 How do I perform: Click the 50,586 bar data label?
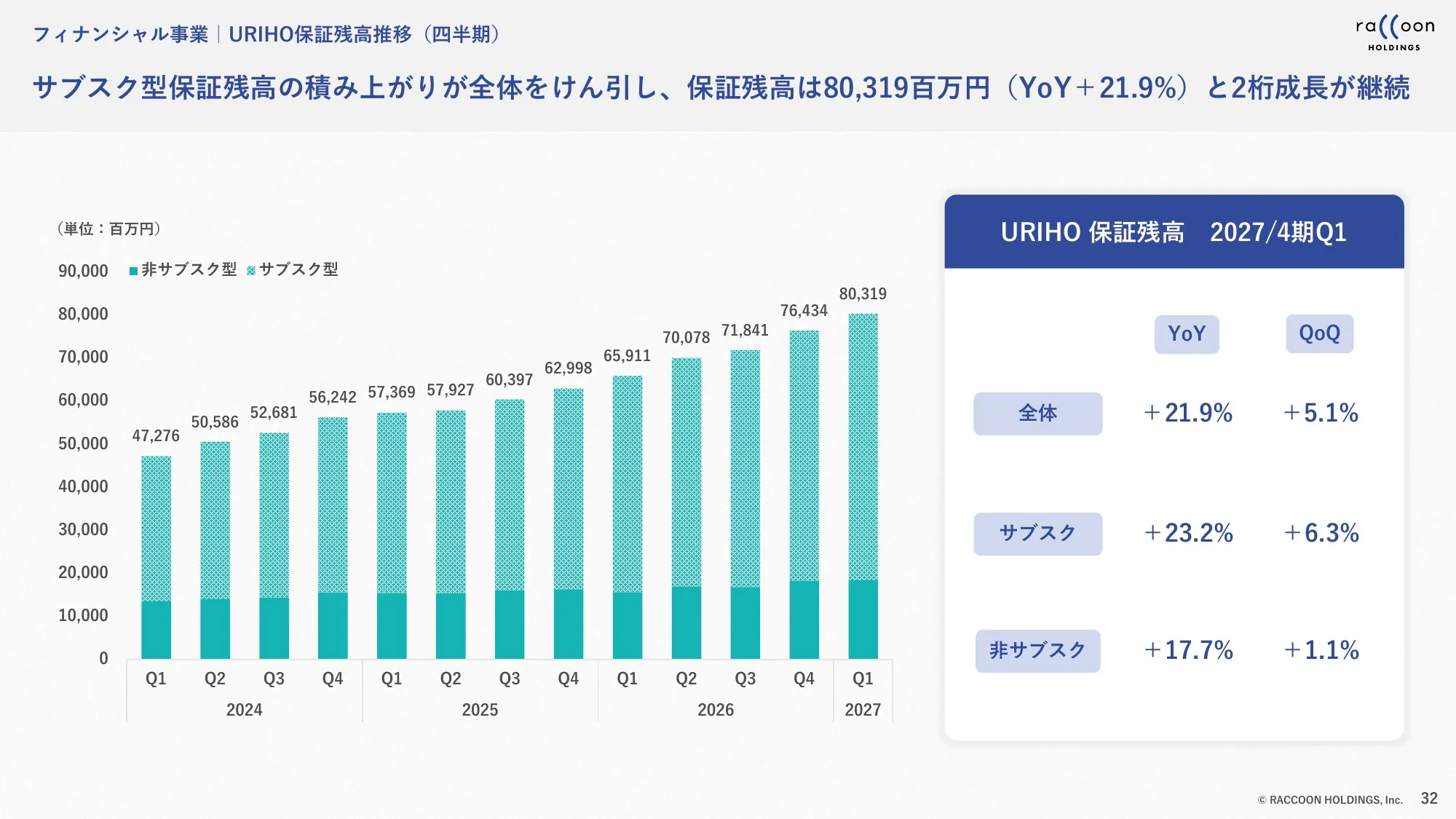(x=215, y=422)
